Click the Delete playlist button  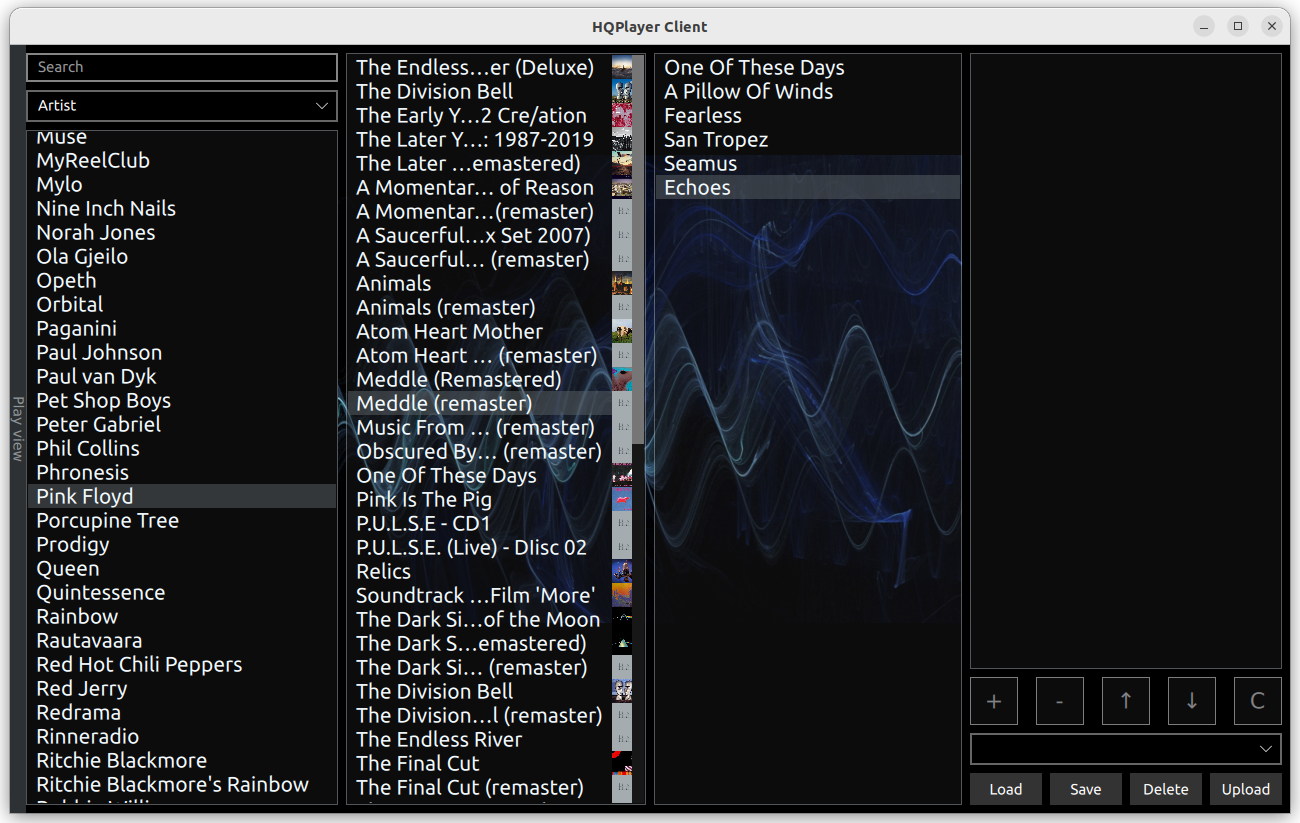[x=1165, y=789]
